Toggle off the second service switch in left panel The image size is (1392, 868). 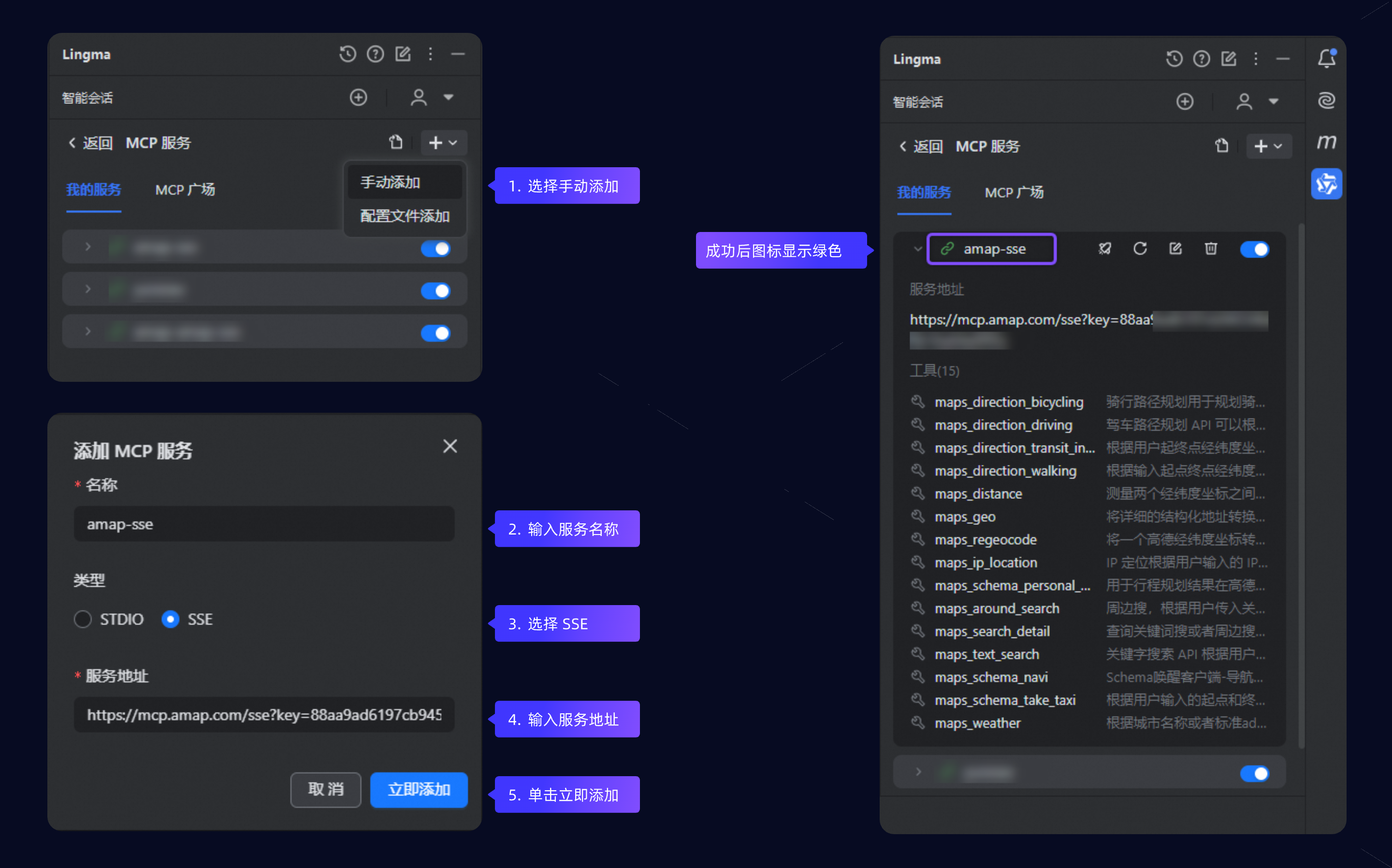pos(435,291)
